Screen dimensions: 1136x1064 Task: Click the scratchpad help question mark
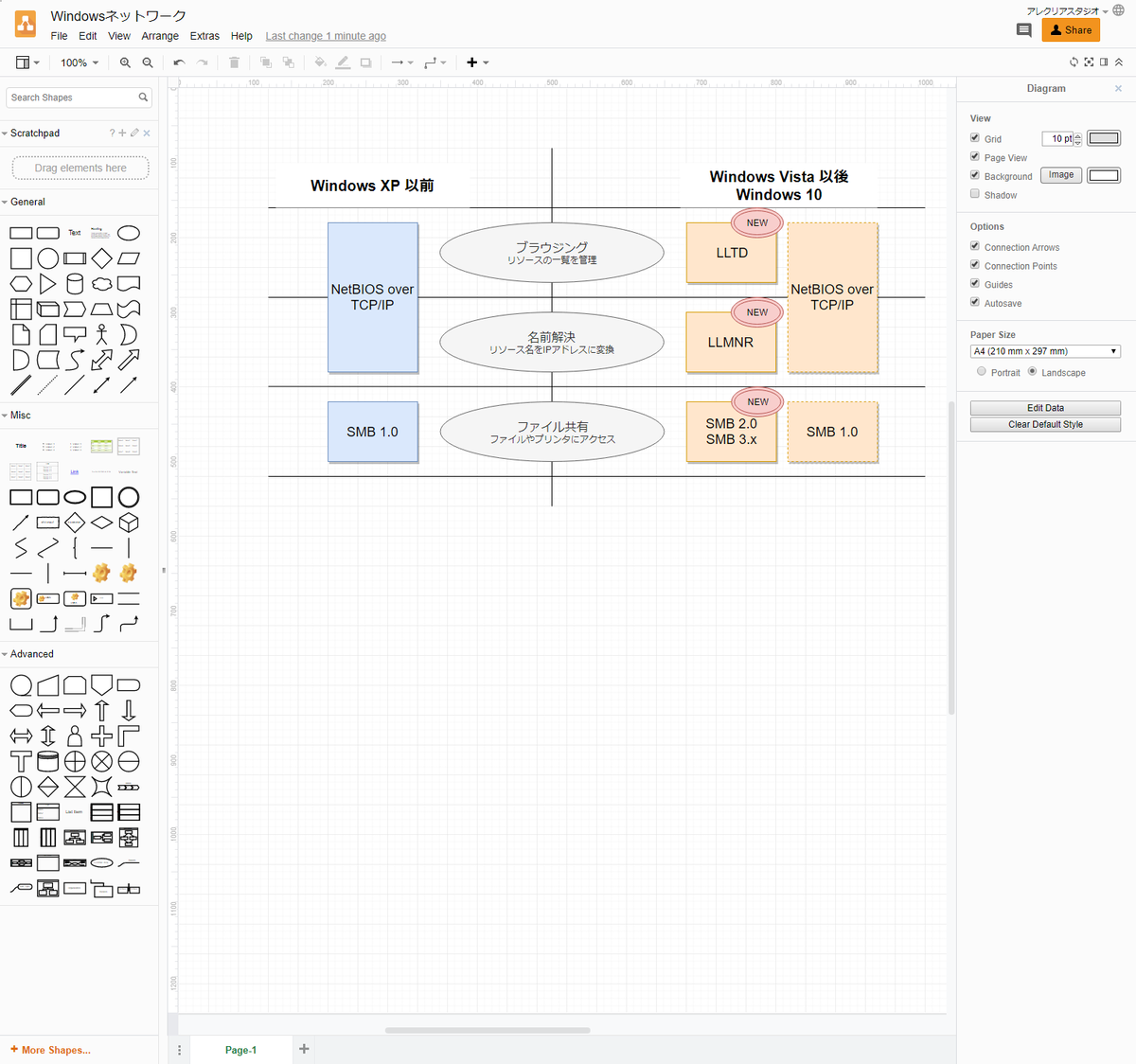(x=112, y=133)
